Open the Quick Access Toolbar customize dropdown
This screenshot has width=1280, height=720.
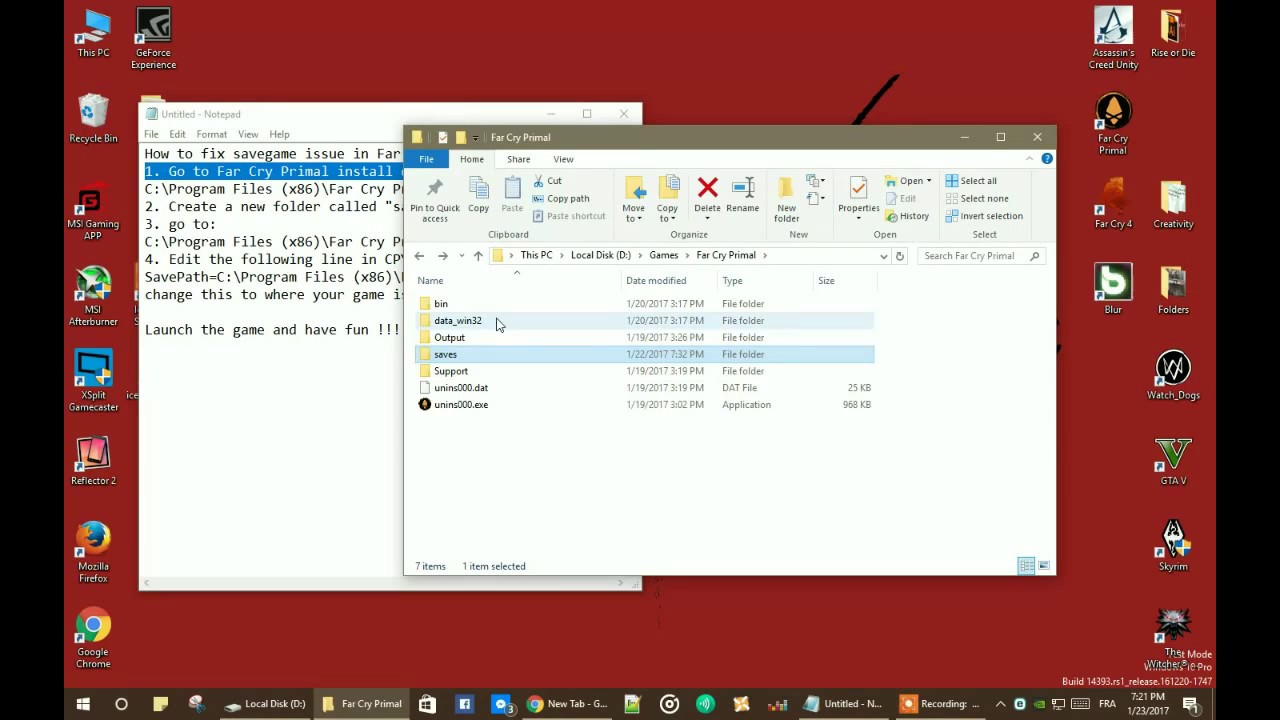[476, 138]
